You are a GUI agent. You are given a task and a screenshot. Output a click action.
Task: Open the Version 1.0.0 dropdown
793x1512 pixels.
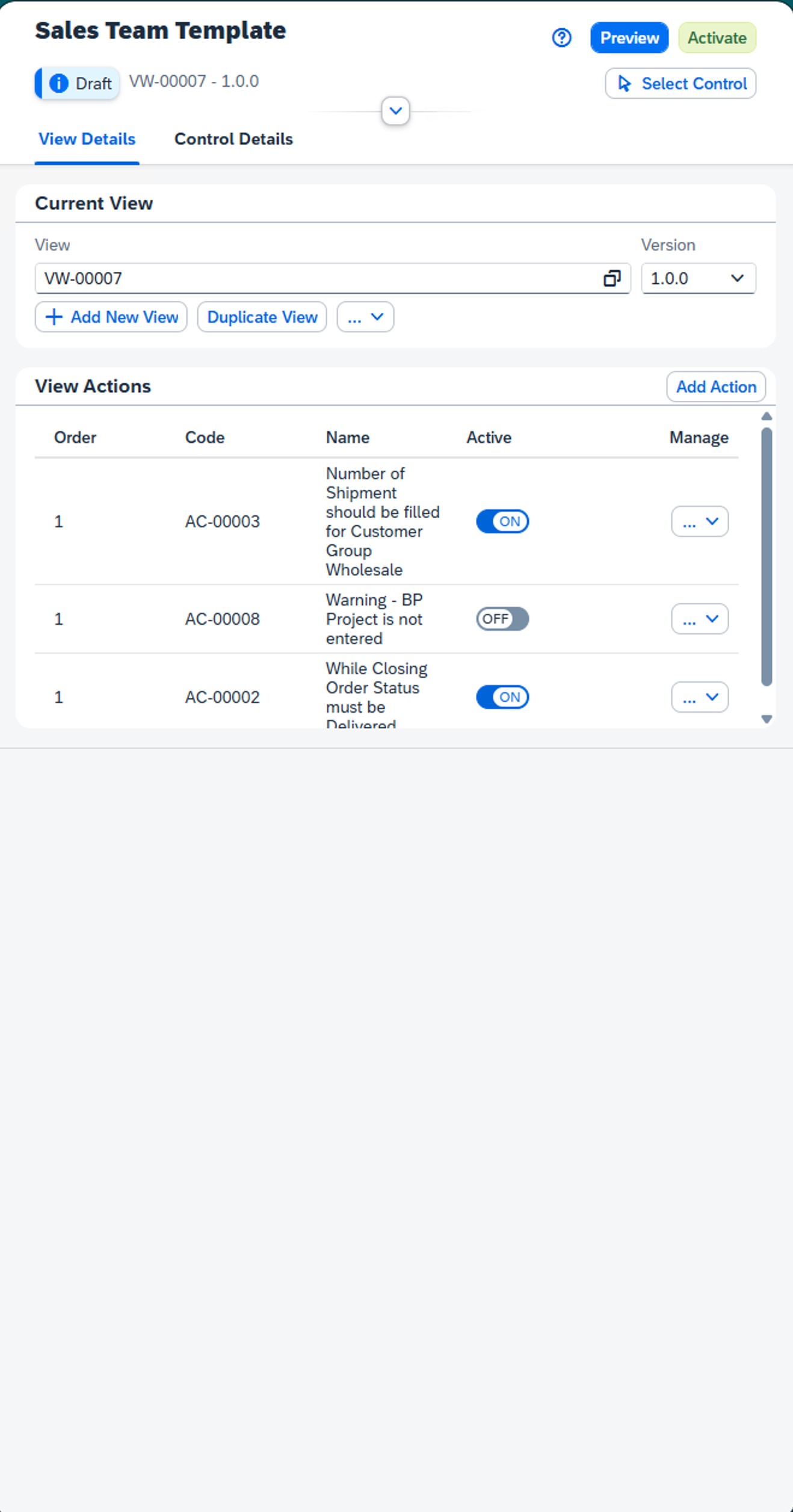click(x=698, y=278)
